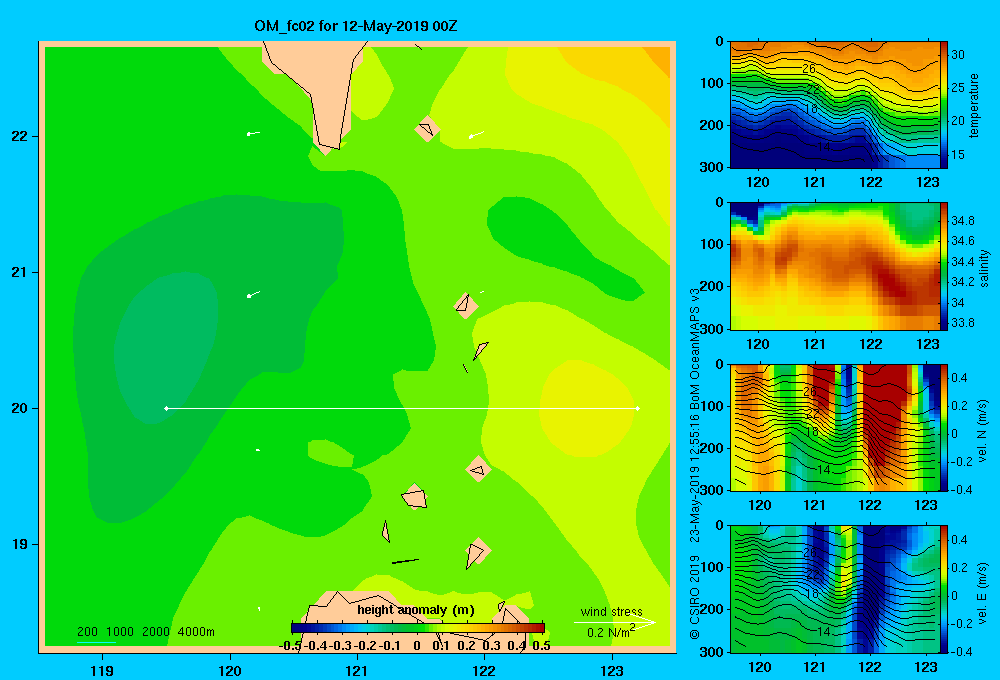The image size is (1000, 680).
Task: Click the 14 isotherm label in temperature panel
Action: (824, 147)
